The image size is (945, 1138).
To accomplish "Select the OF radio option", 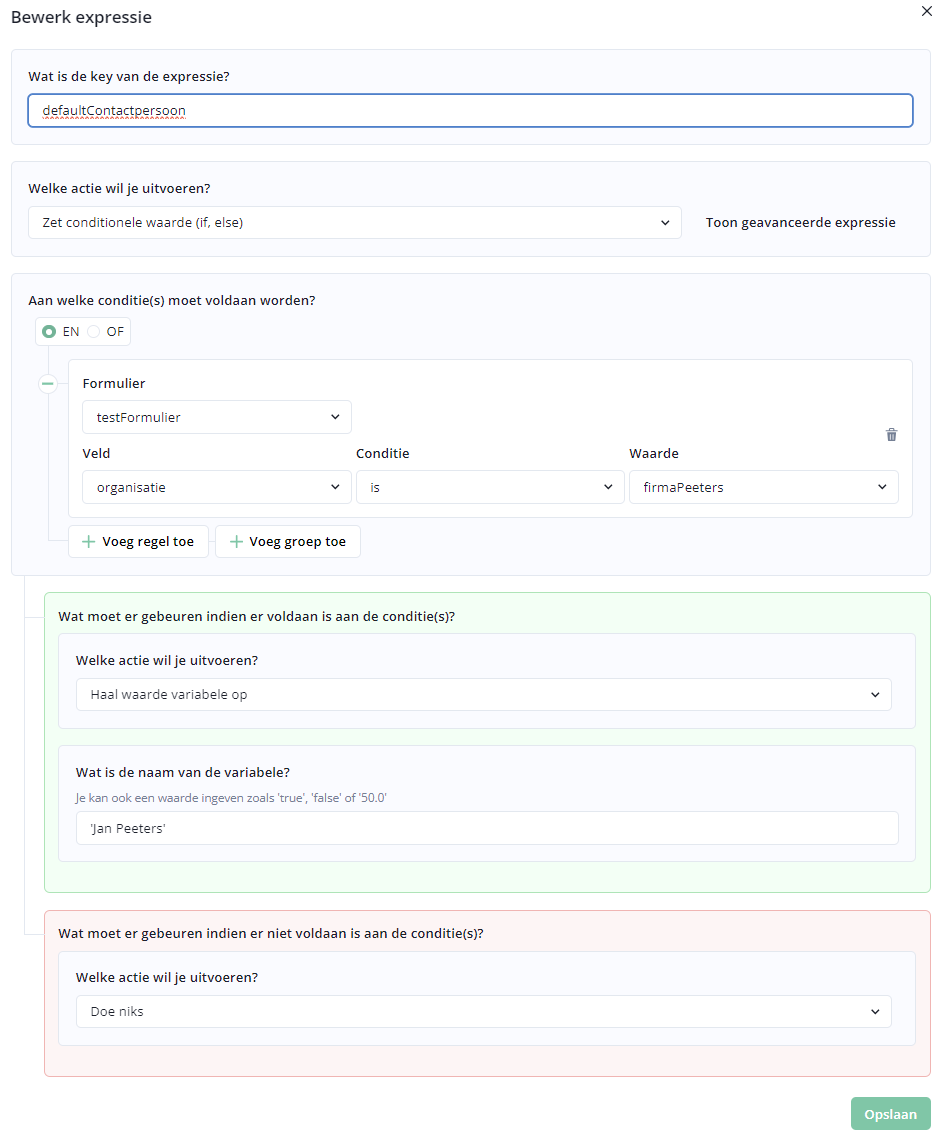I will [x=94, y=332].
